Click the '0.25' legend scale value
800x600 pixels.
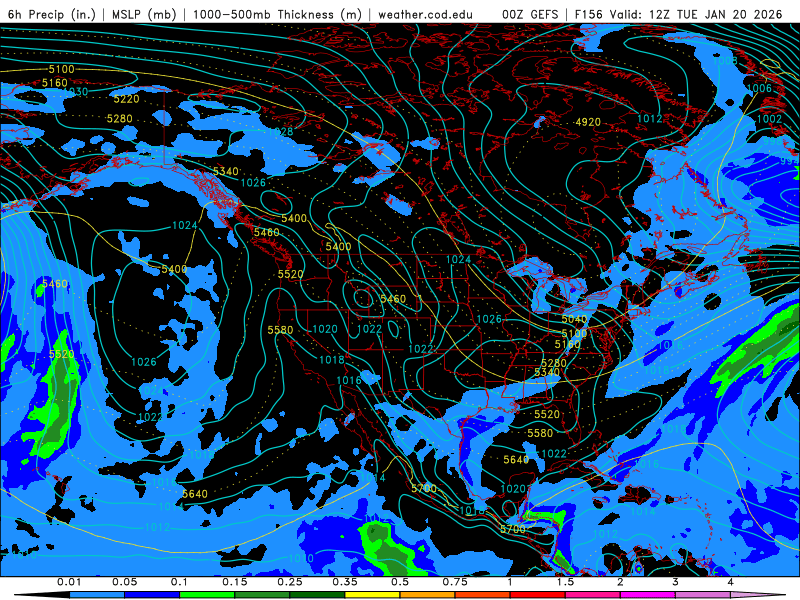[290, 582]
